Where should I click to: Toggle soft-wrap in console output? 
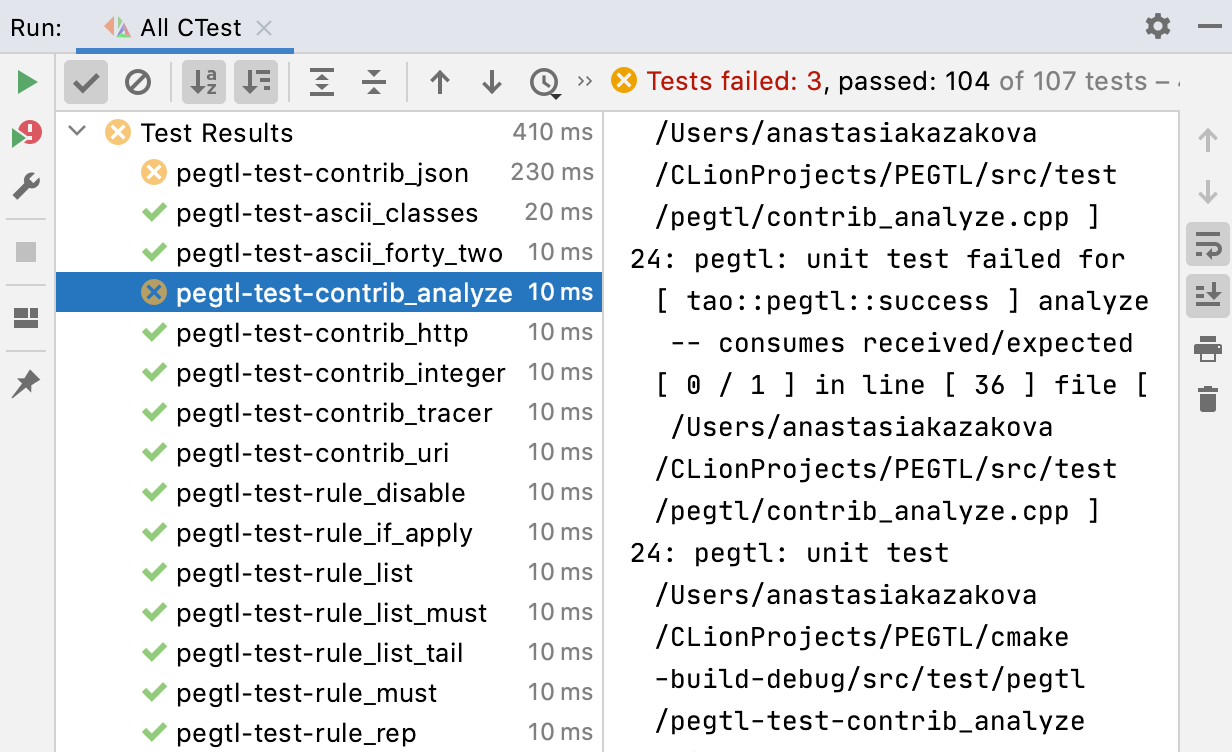click(x=1208, y=244)
